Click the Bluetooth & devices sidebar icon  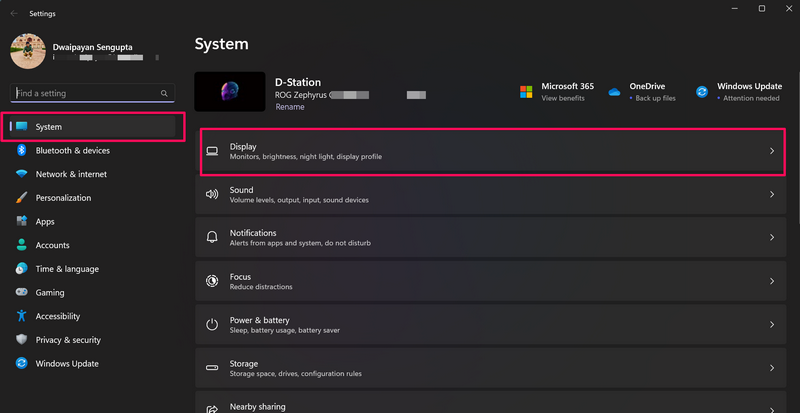21,151
